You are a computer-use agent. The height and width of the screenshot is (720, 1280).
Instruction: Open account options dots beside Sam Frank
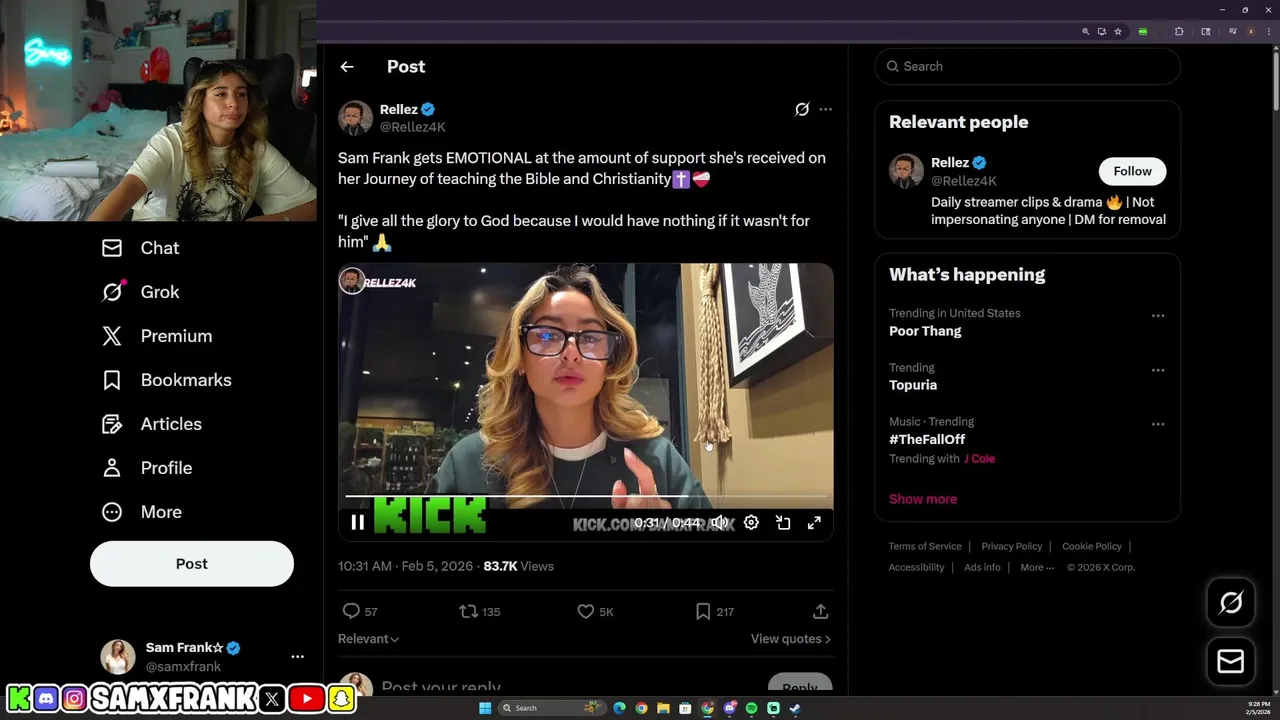coord(297,657)
